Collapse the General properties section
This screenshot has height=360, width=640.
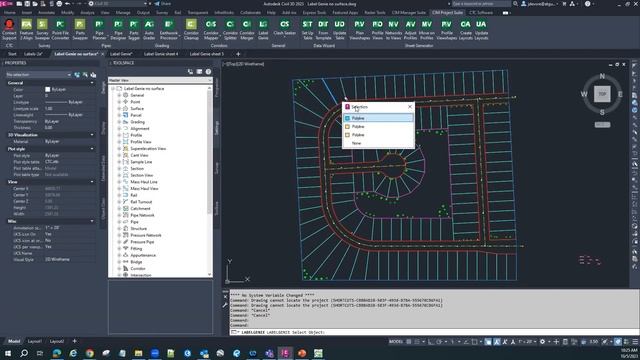pos(92,83)
